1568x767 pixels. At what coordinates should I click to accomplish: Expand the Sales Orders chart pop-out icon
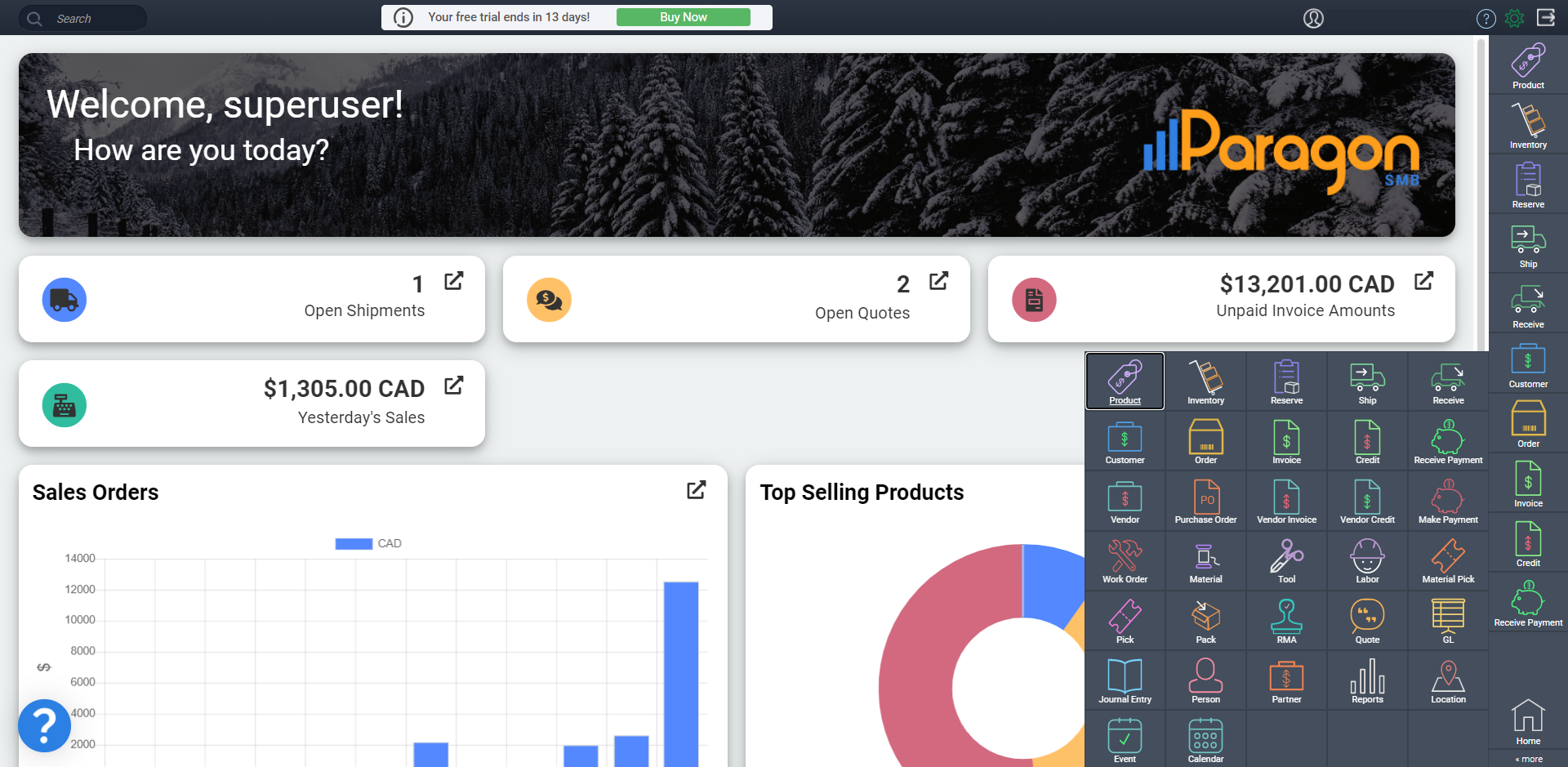point(697,490)
